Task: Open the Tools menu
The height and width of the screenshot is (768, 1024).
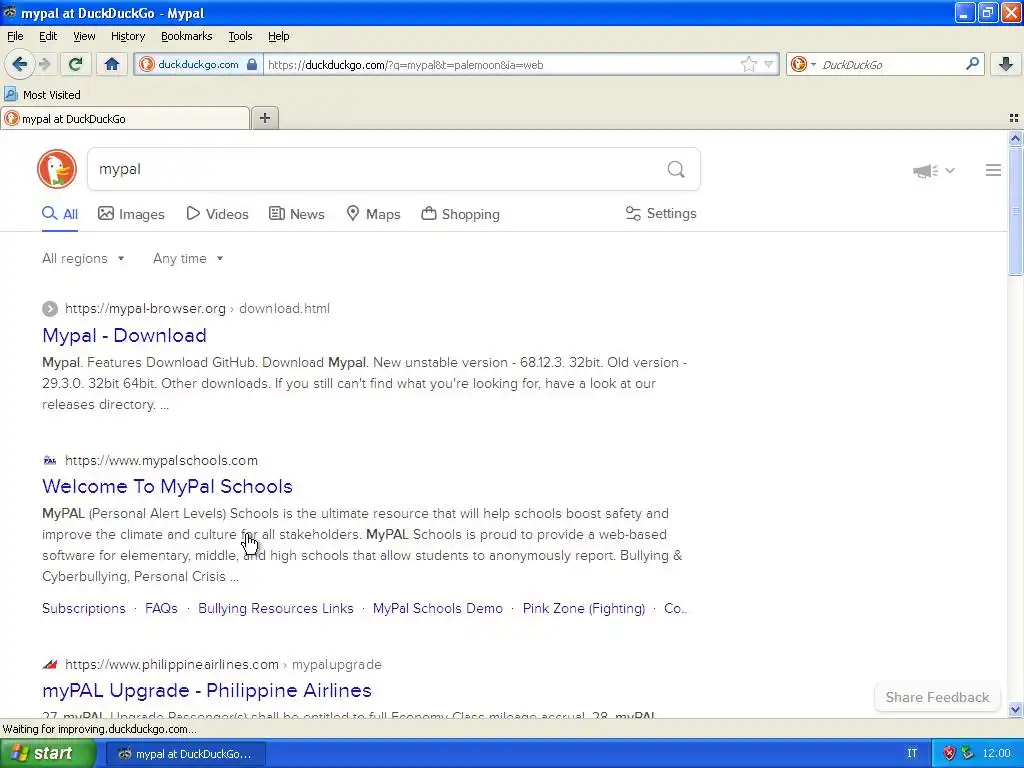Action: [x=240, y=36]
